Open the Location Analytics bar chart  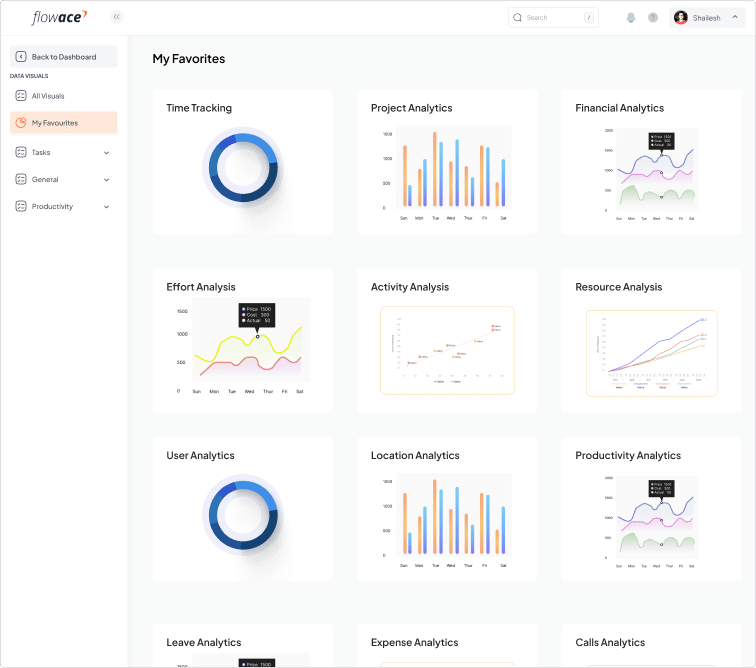tap(447, 520)
